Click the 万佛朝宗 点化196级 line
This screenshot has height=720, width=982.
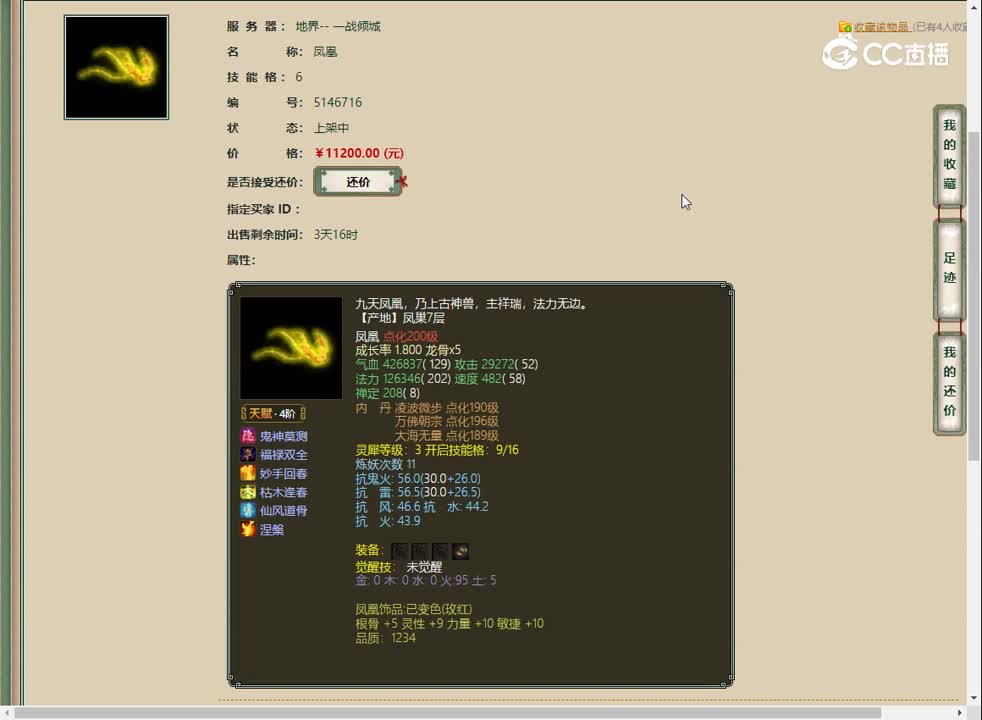tap(447, 421)
